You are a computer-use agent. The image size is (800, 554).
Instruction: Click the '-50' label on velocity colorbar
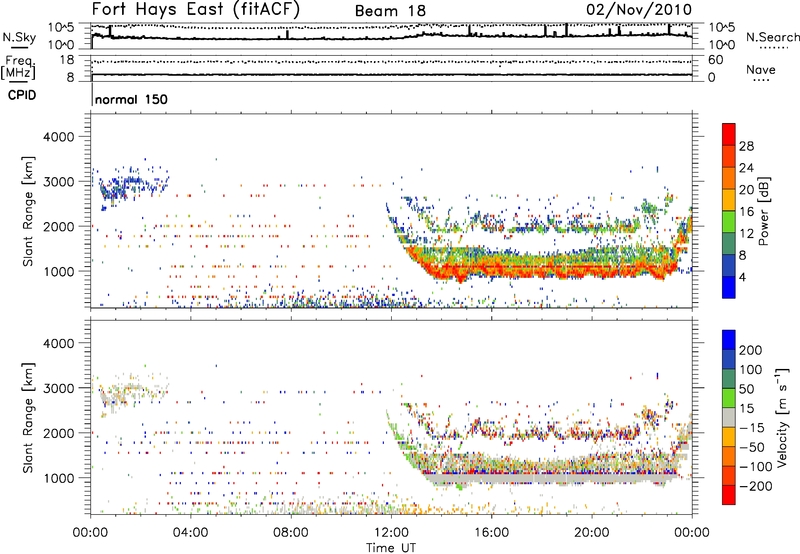[x=751, y=448]
